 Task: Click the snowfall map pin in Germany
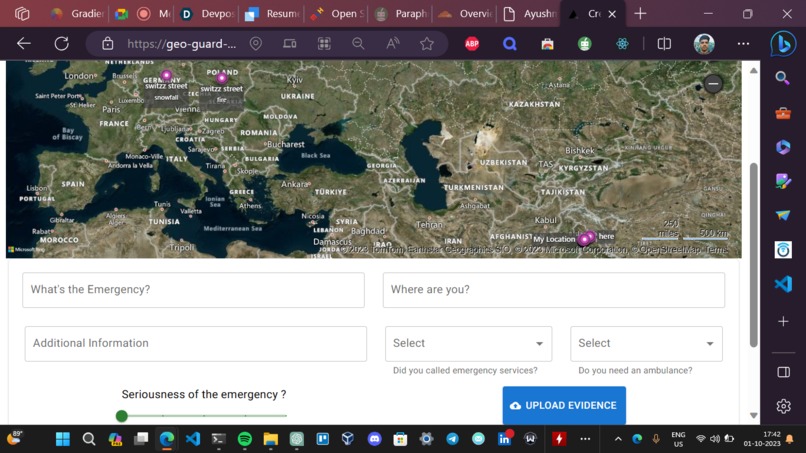[166, 76]
